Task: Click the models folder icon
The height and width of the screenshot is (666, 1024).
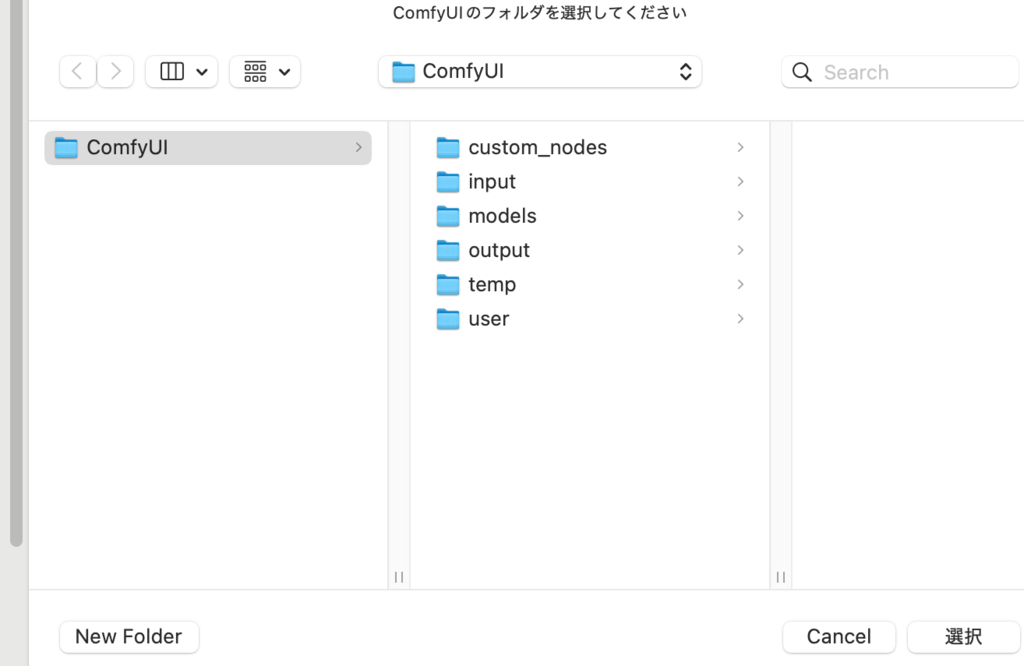Action: 448,216
